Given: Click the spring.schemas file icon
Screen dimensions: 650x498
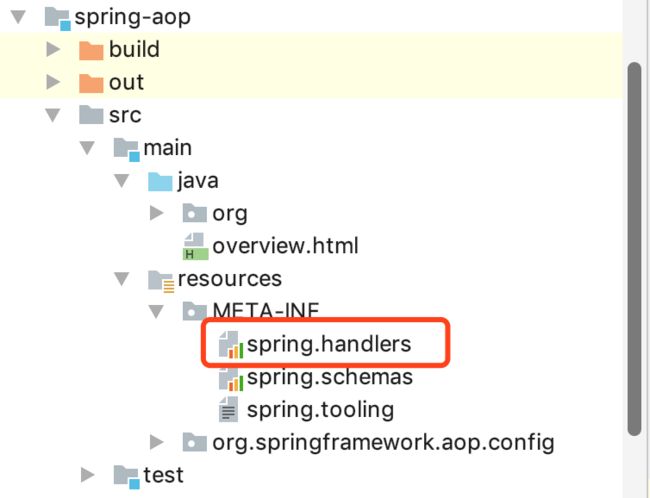Looking at the screenshot, I should [x=231, y=378].
